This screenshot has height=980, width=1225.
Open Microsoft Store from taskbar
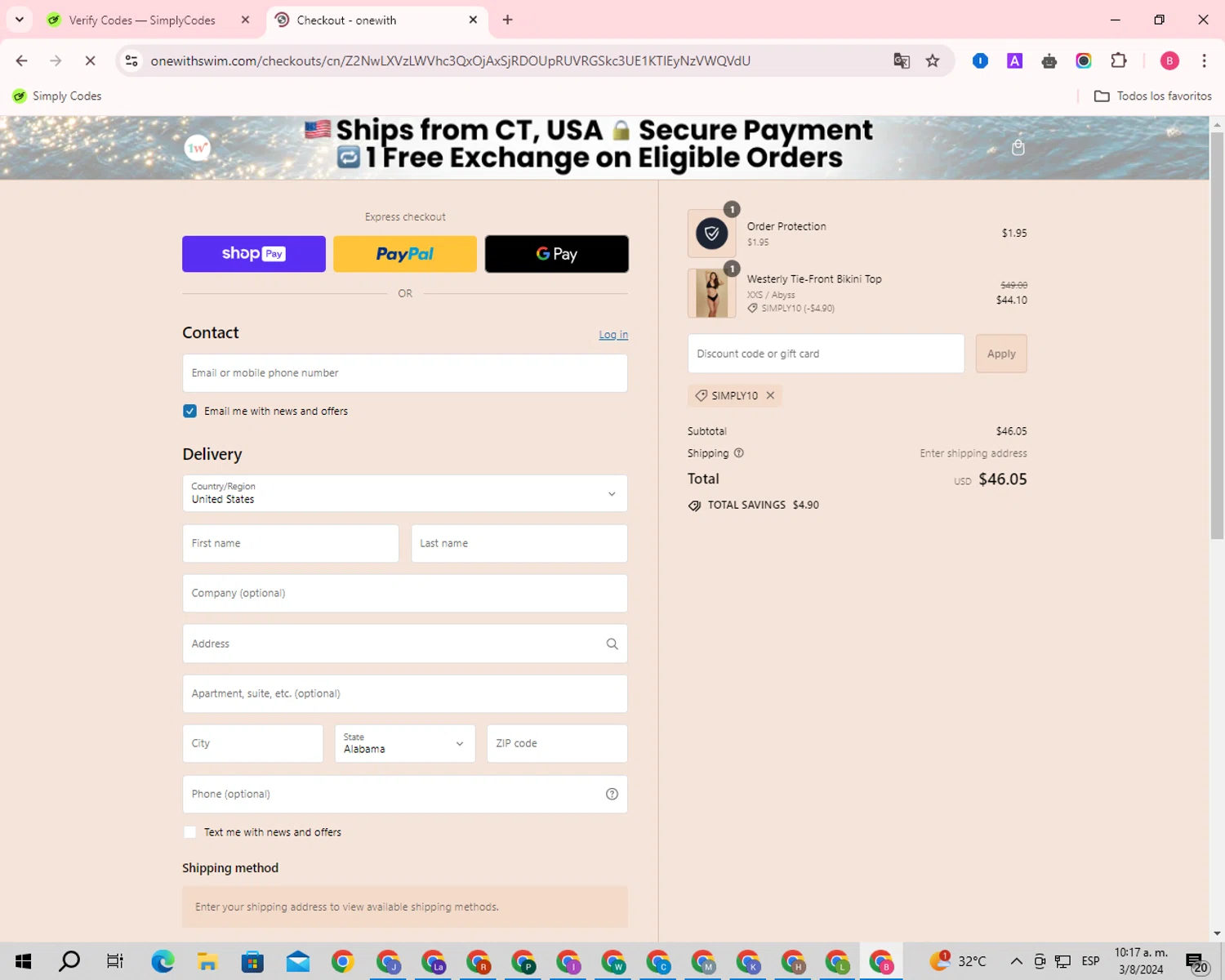pyautogui.click(x=252, y=961)
